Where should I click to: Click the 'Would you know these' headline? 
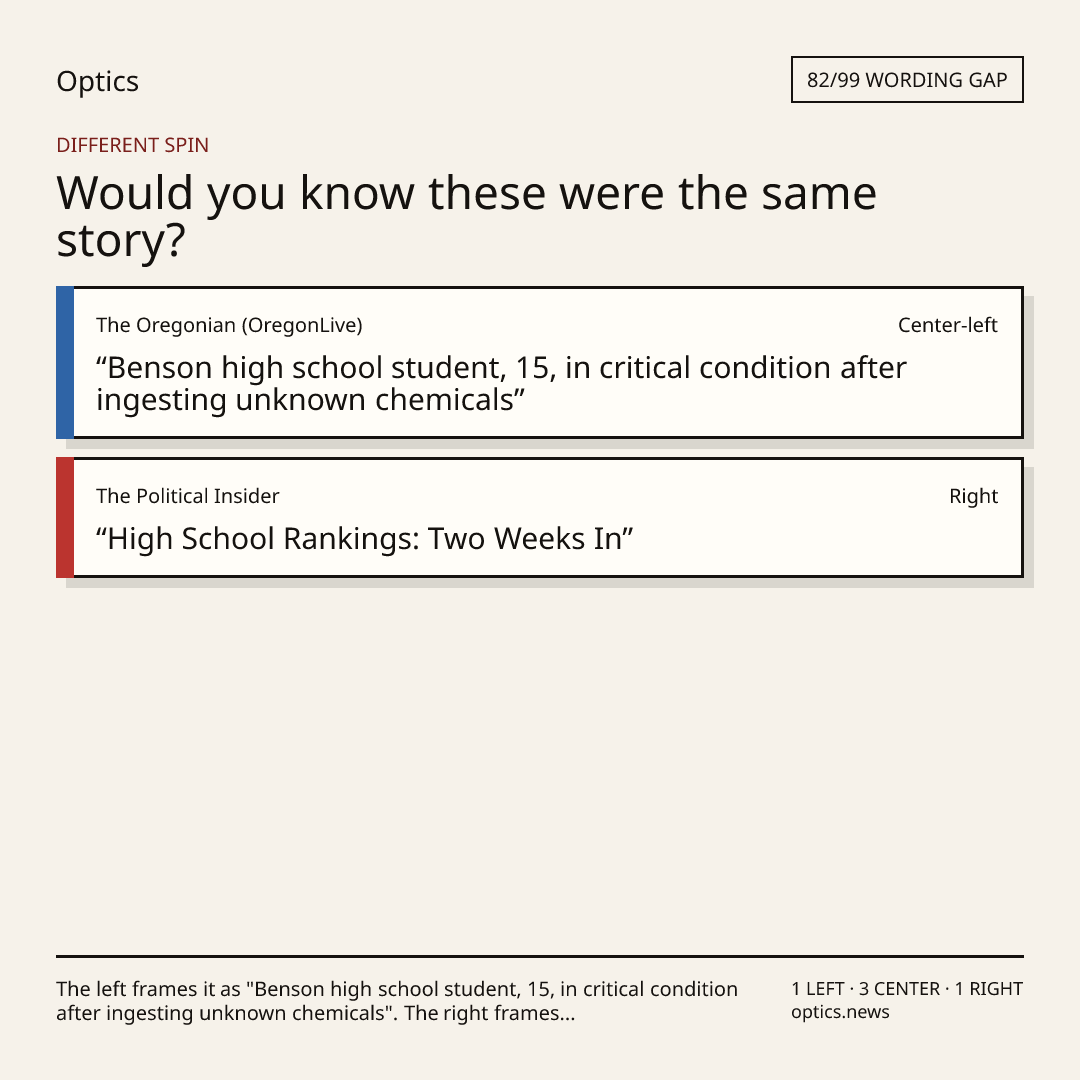466,216
